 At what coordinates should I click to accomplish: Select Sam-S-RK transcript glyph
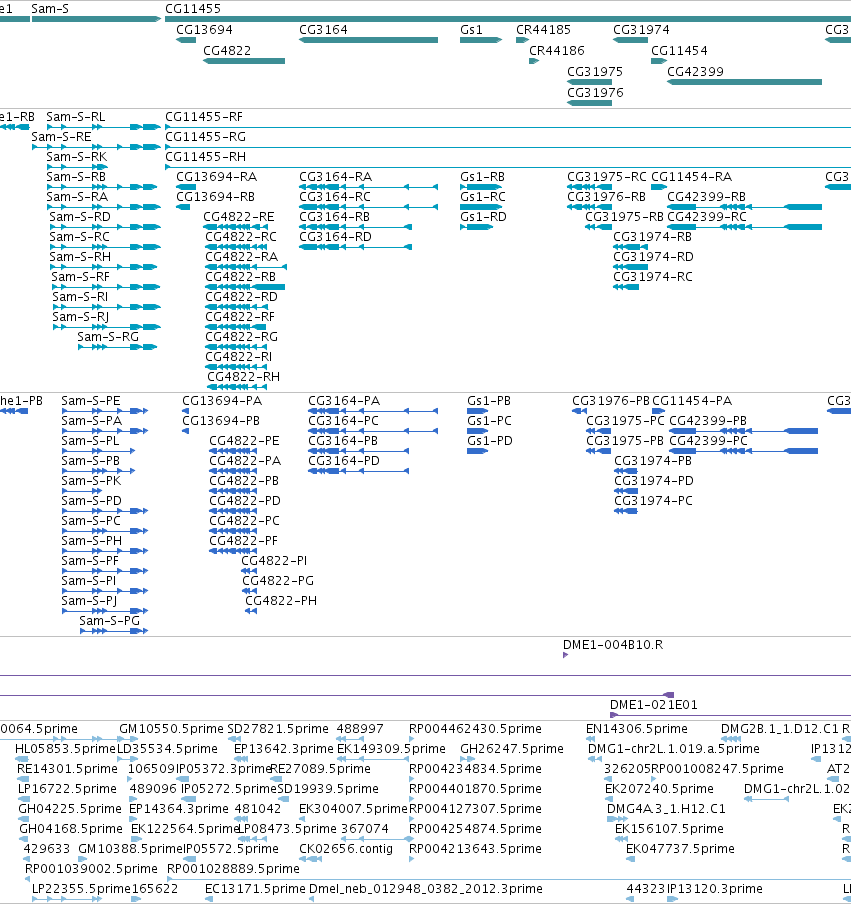[x=78, y=167]
